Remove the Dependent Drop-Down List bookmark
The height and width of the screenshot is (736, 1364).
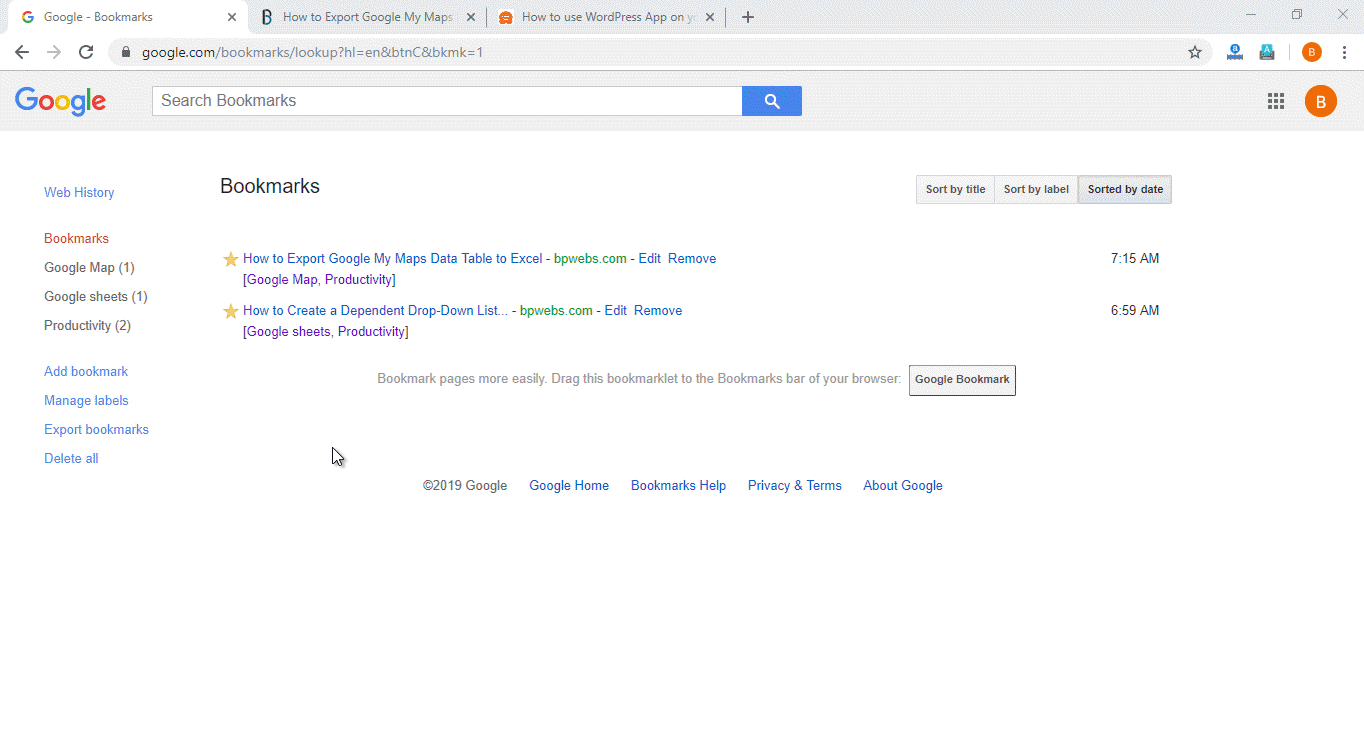[x=658, y=311]
